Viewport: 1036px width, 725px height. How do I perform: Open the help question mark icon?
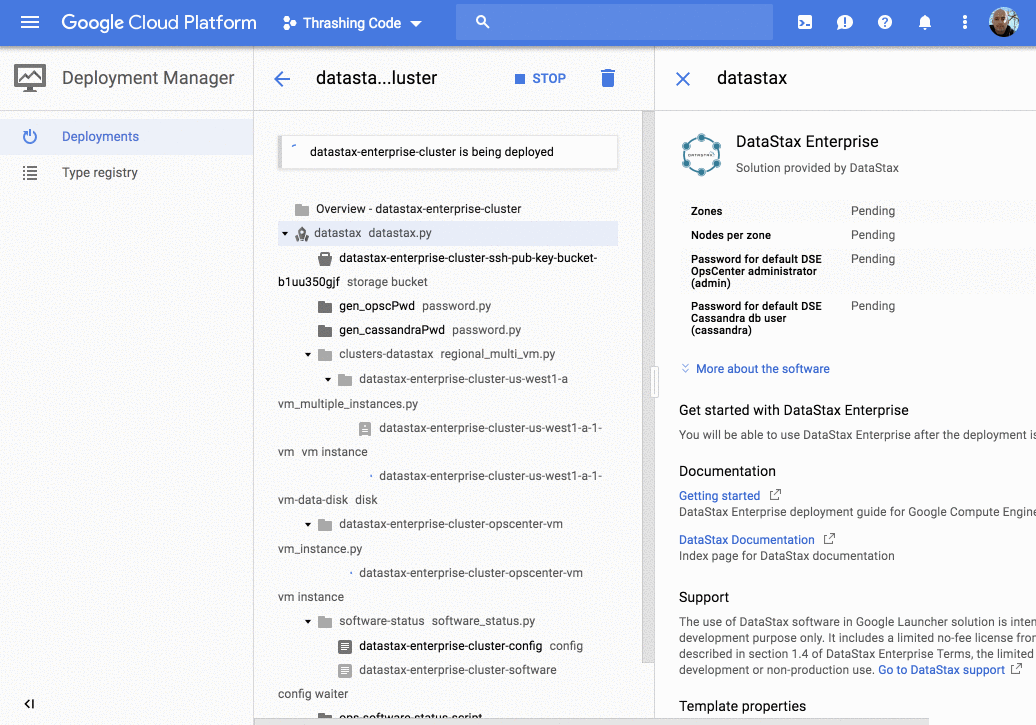pos(885,22)
